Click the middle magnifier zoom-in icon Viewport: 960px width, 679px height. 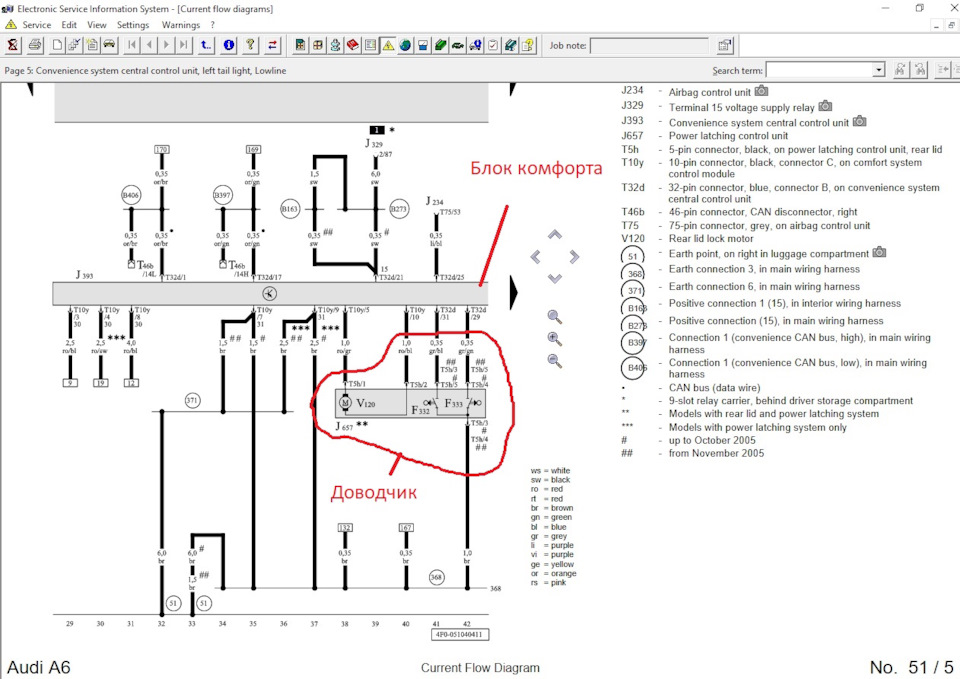555,339
